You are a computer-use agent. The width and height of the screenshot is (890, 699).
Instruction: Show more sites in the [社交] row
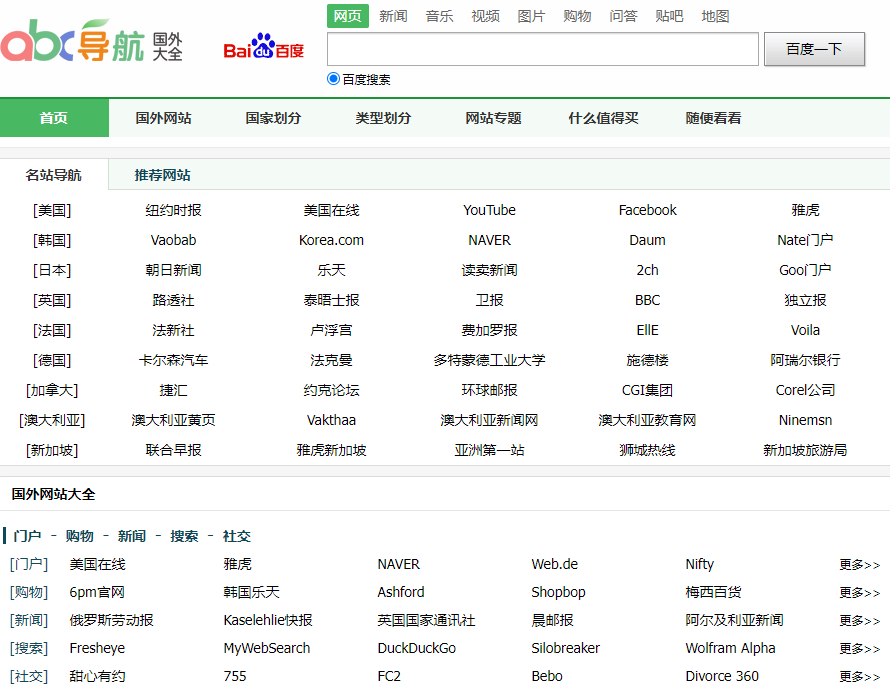click(860, 676)
